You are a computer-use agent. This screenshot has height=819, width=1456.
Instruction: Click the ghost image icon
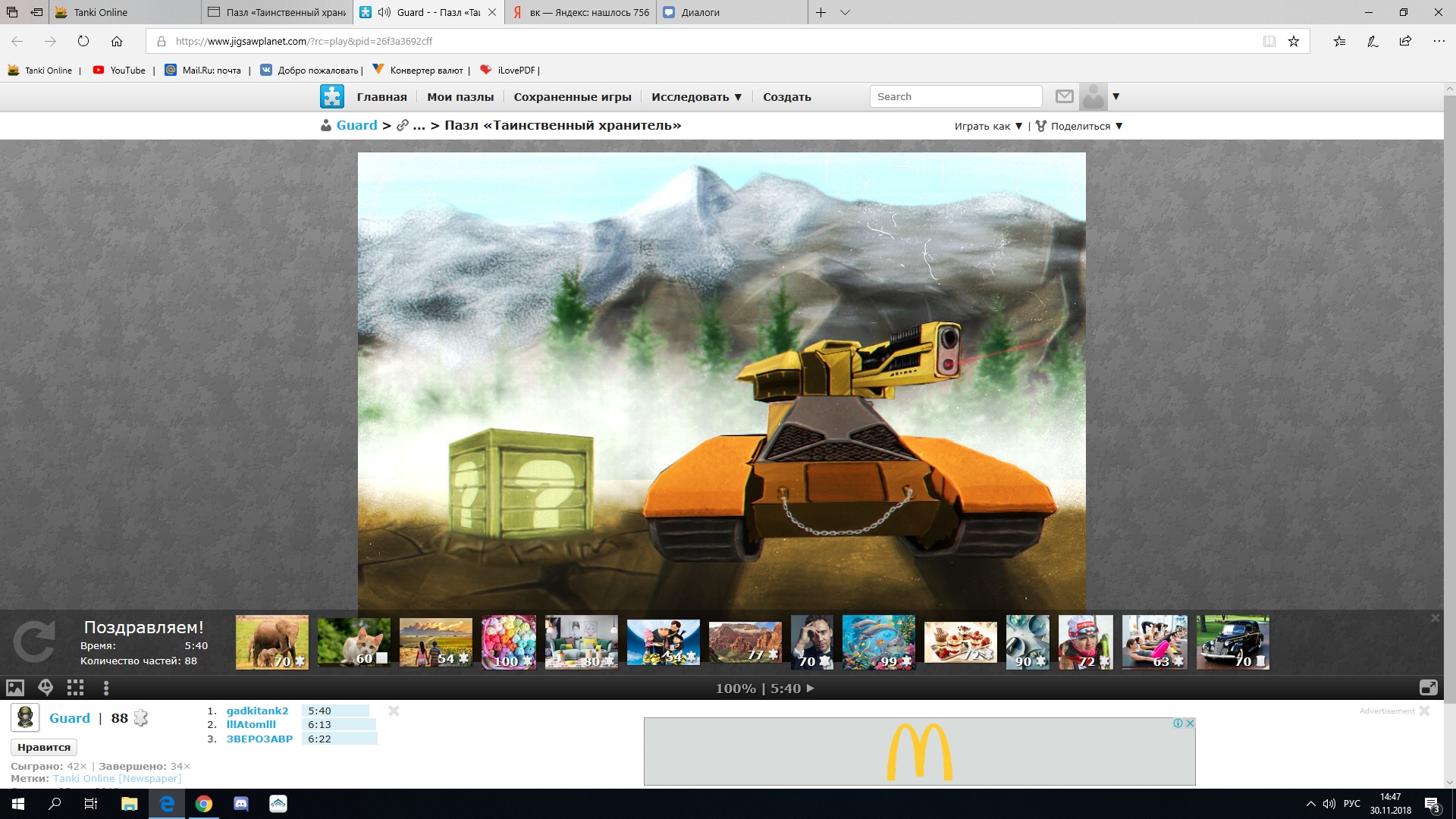[x=45, y=688]
